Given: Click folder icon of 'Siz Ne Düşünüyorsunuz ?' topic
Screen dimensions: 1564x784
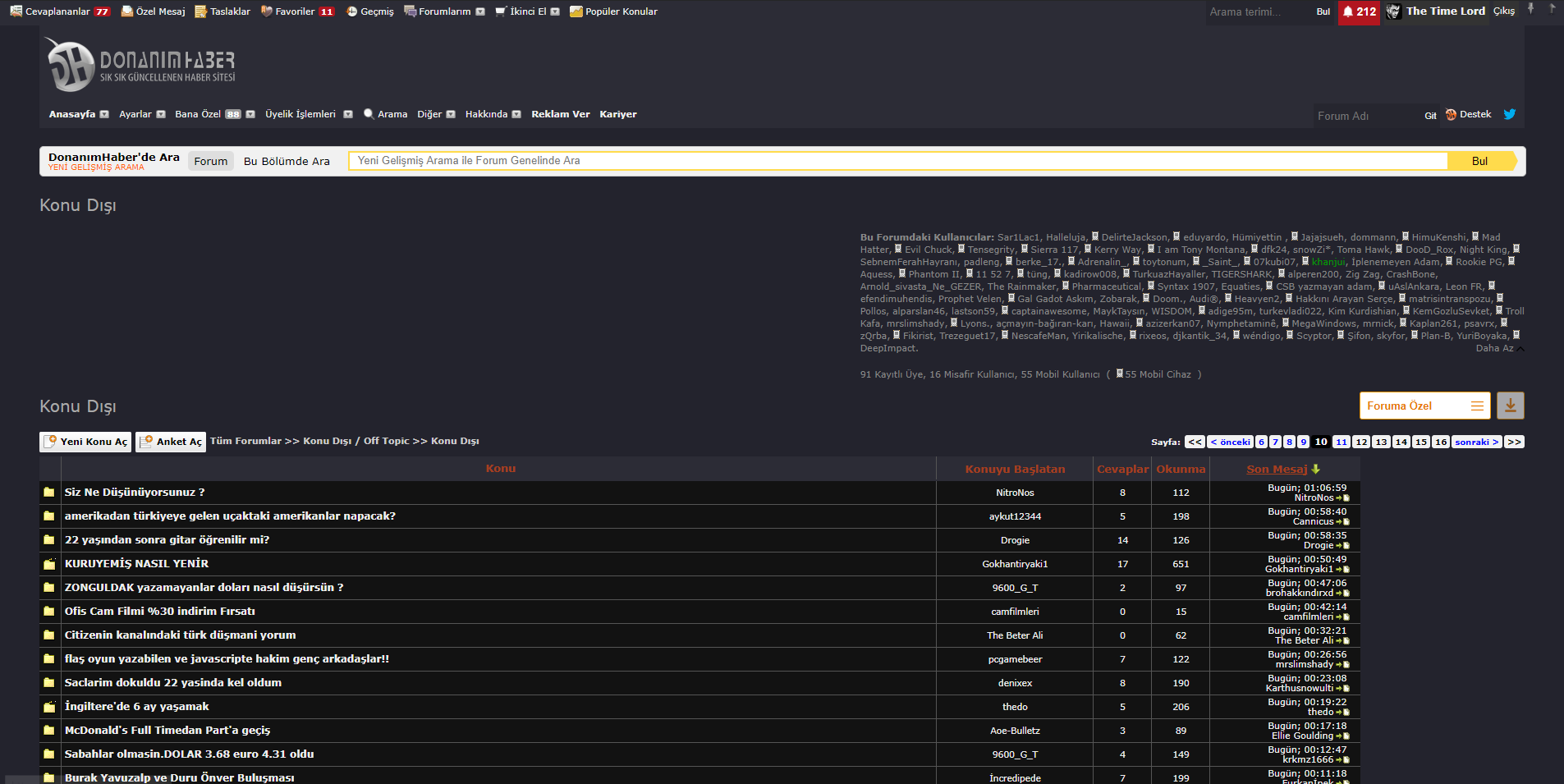Looking at the screenshot, I should point(49,493).
